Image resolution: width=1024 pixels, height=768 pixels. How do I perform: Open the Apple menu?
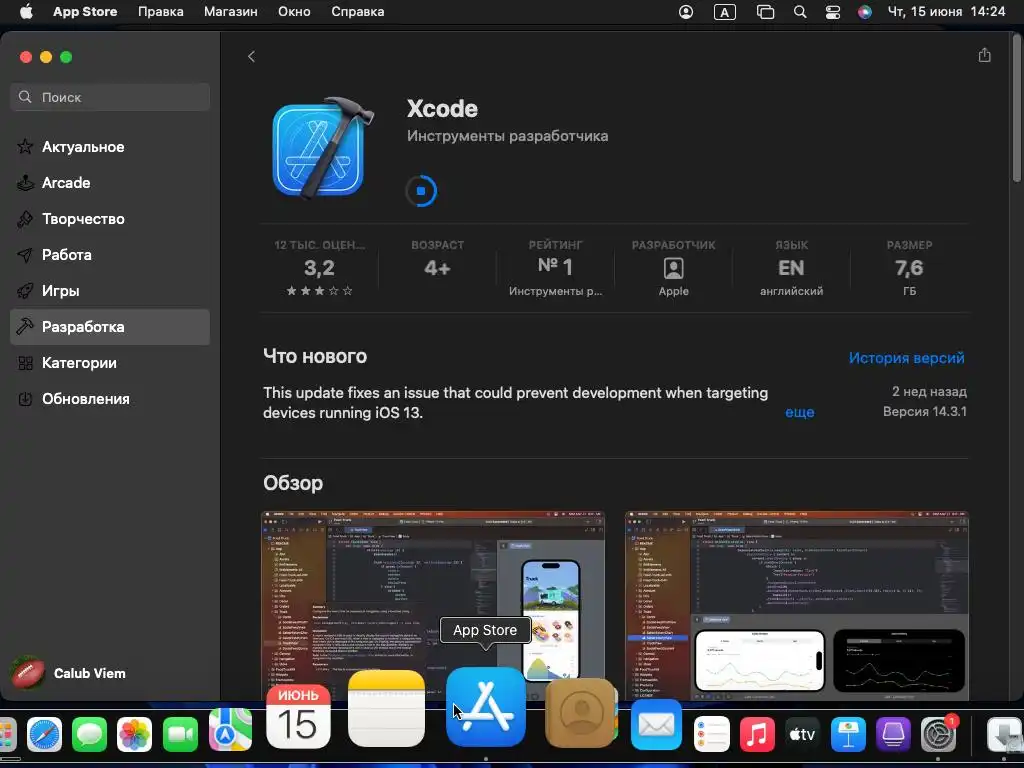point(26,12)
